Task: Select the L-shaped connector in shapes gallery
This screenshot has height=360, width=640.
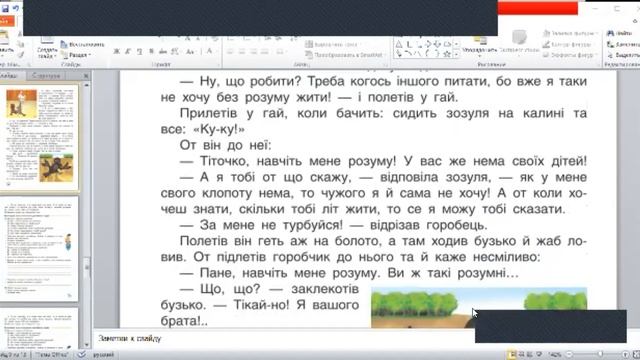Action: click(409, 44)
